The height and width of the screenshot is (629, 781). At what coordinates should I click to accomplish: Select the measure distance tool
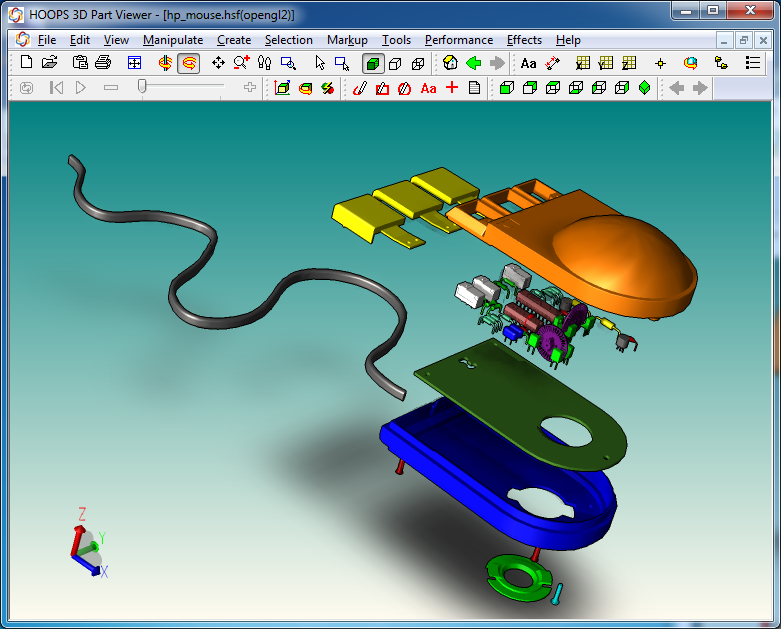click(553, 63)
